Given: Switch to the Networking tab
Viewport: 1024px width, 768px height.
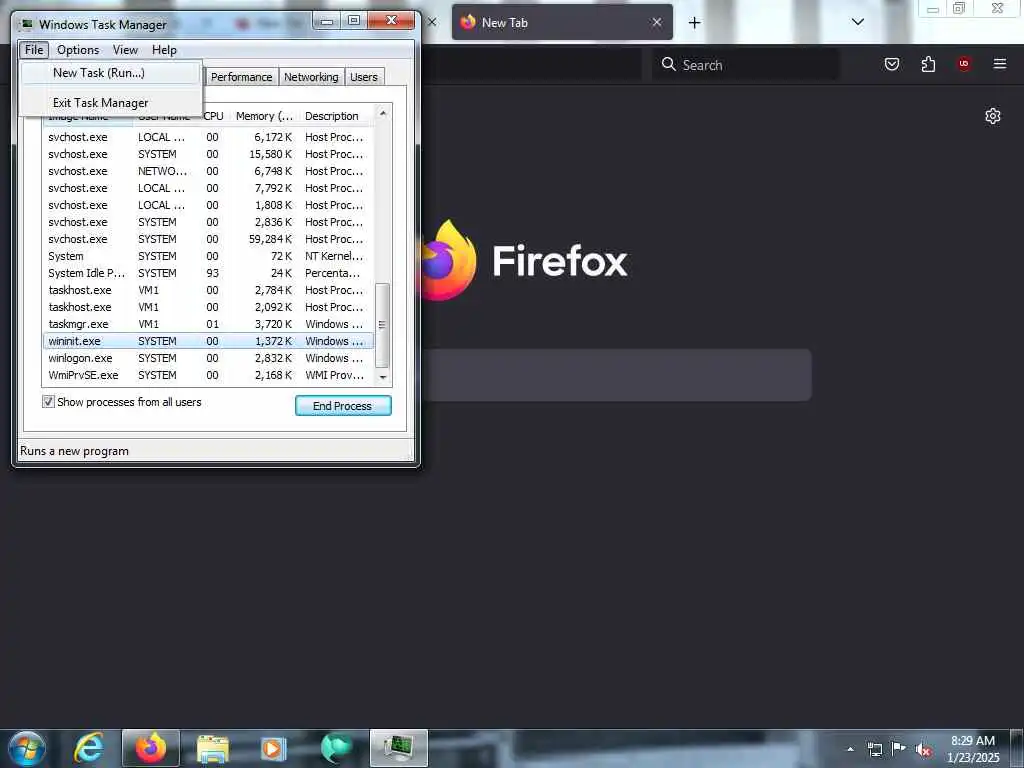Looking at the screenshot, I should tap(311, 77).
